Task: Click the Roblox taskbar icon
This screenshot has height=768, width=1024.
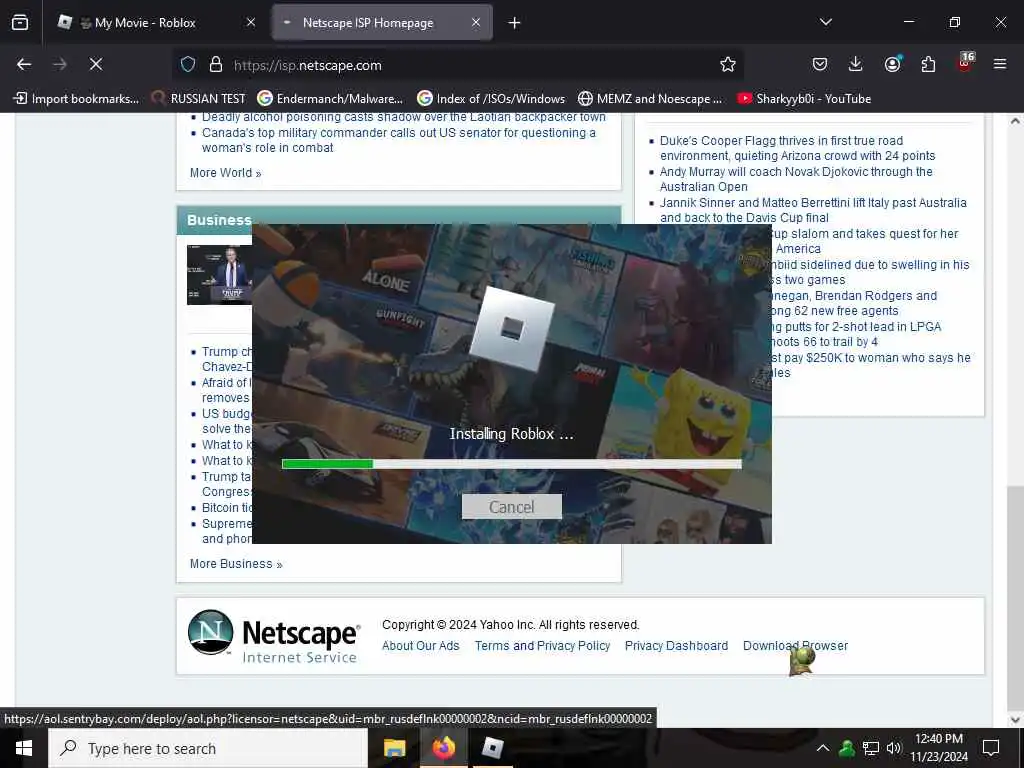Action: click(x=492, y=748)
